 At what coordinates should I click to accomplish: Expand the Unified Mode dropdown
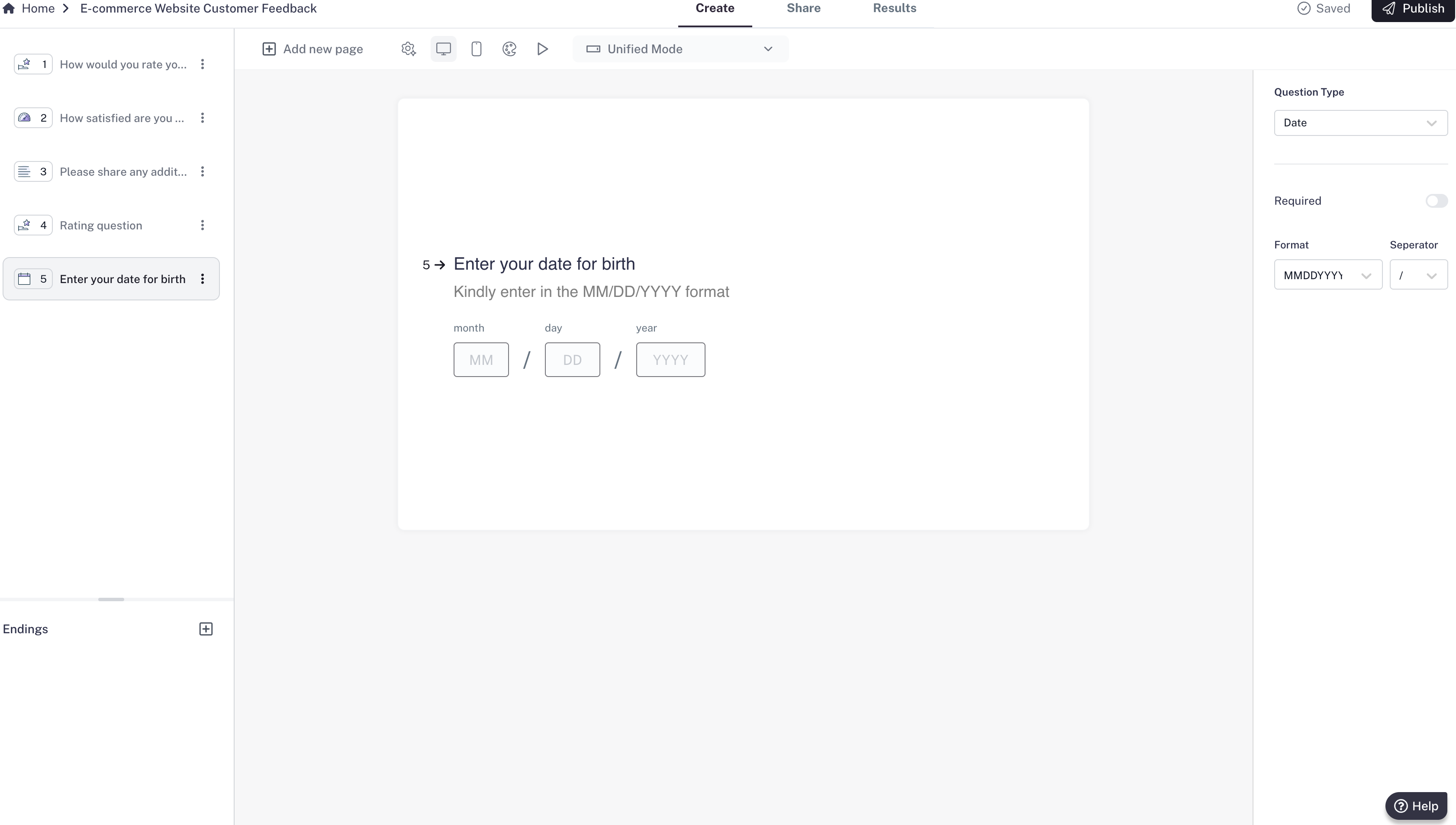click(680, 49)
